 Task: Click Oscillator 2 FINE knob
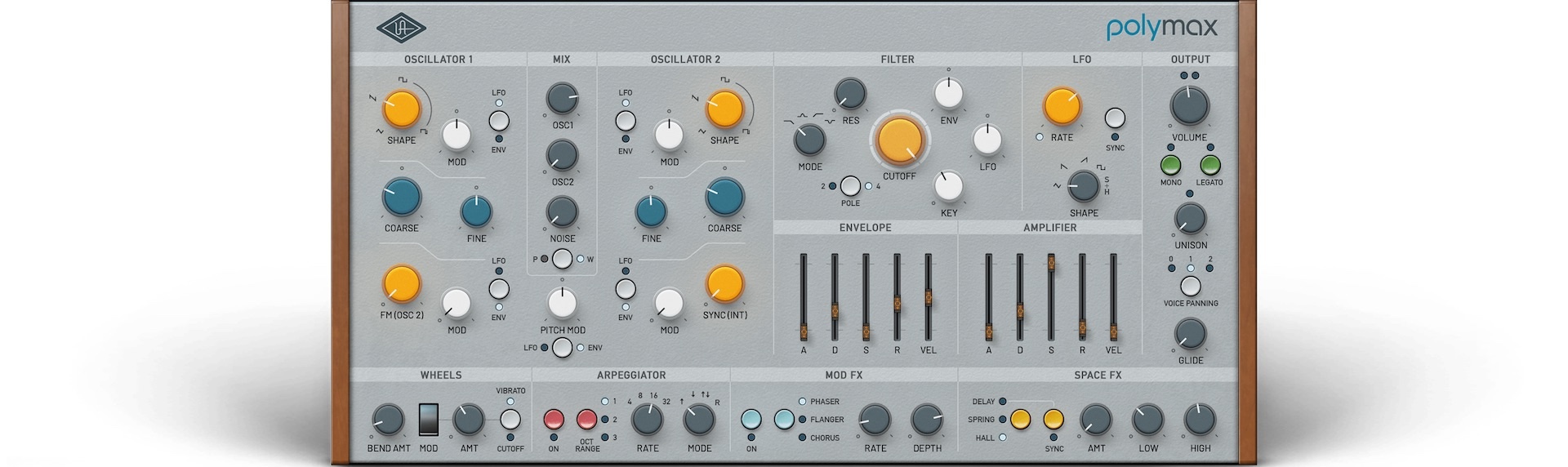(x=651, y=211)
